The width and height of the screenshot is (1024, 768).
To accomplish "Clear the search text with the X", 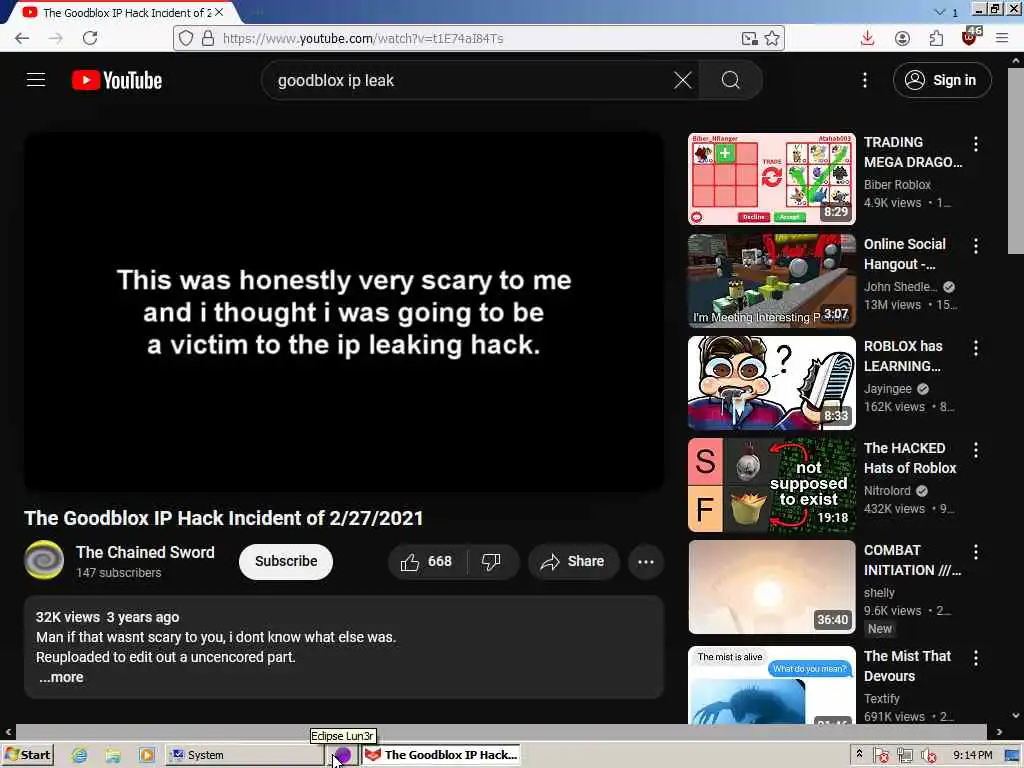I will (682, 80).
